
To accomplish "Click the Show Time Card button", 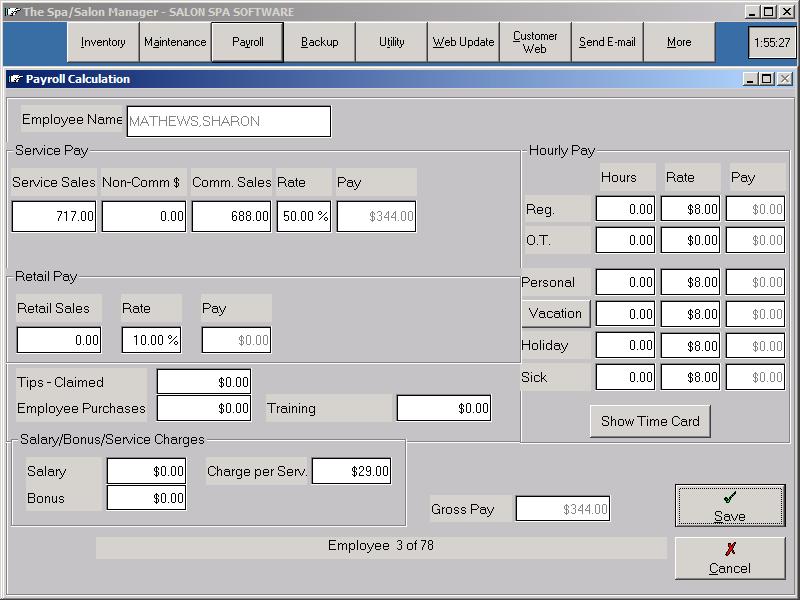I will click(650, 421).
